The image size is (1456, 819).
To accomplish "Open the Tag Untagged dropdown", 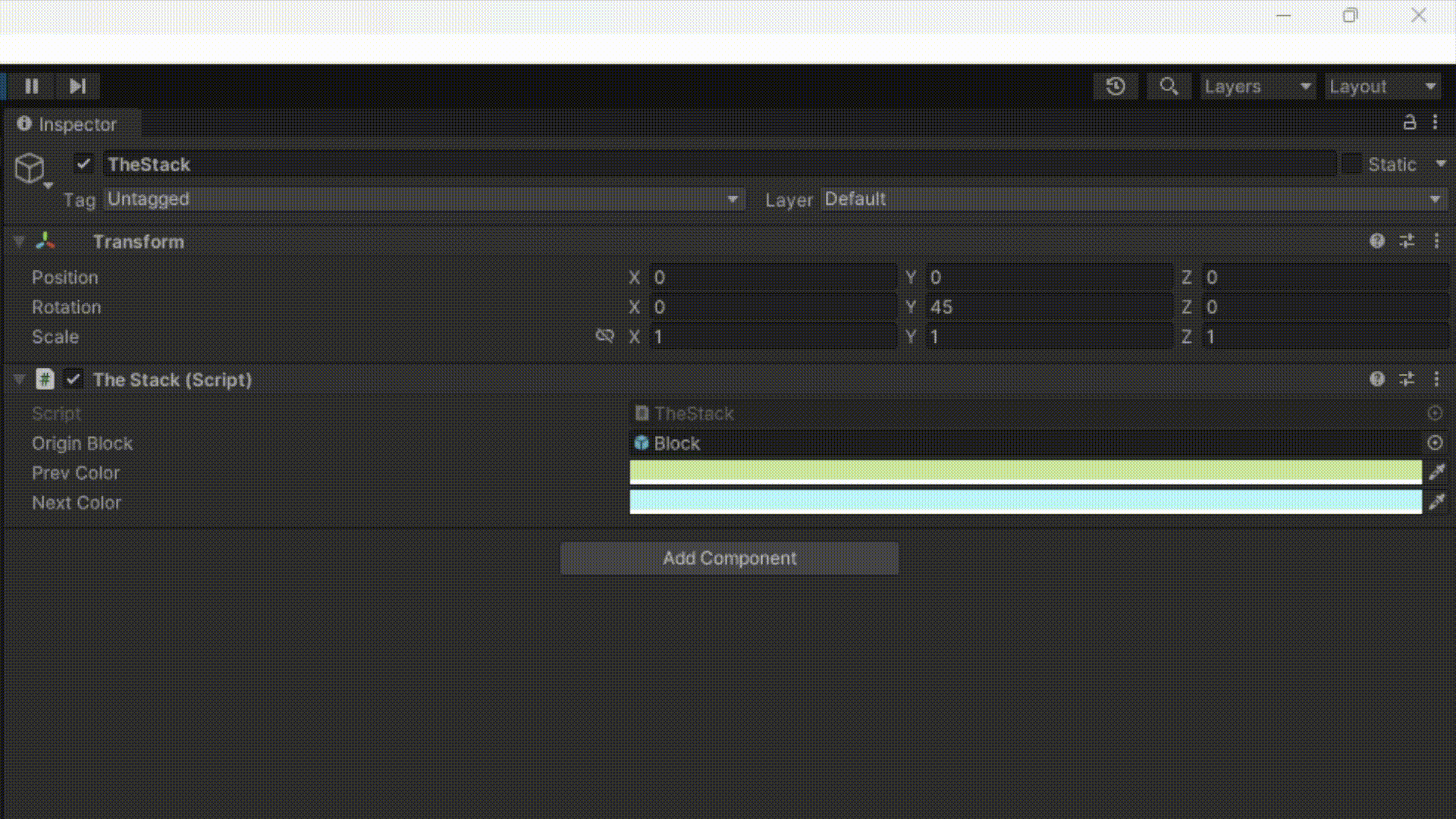I will (423, 199).
